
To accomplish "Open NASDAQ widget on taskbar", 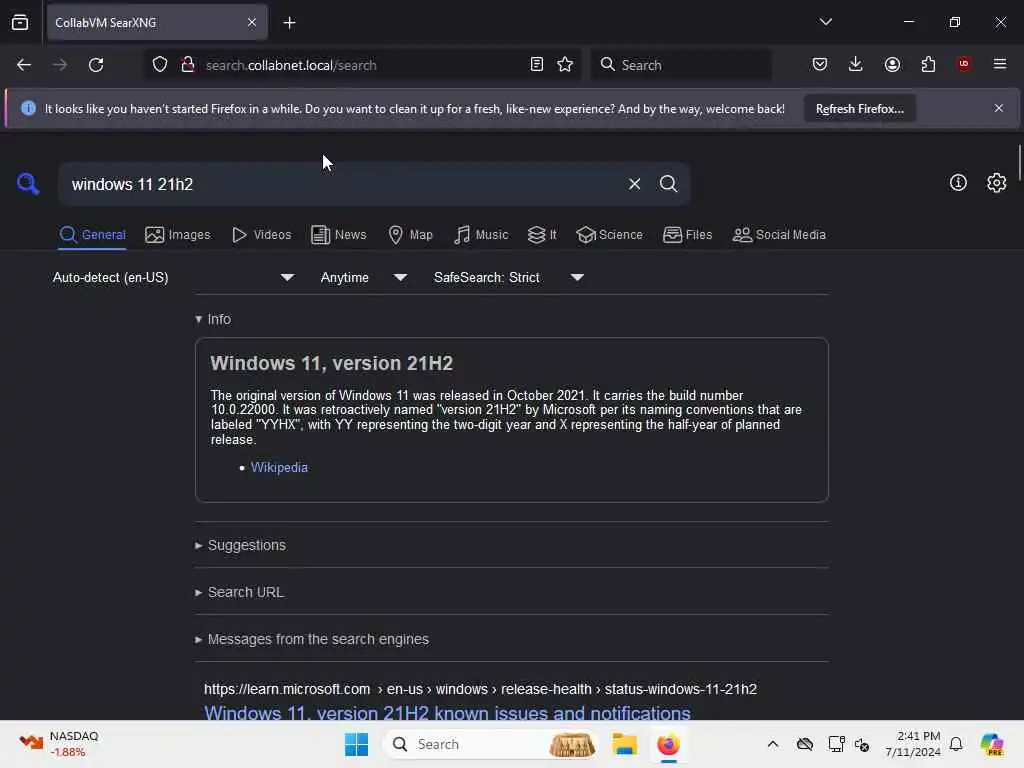I will [x=59, y=744].
